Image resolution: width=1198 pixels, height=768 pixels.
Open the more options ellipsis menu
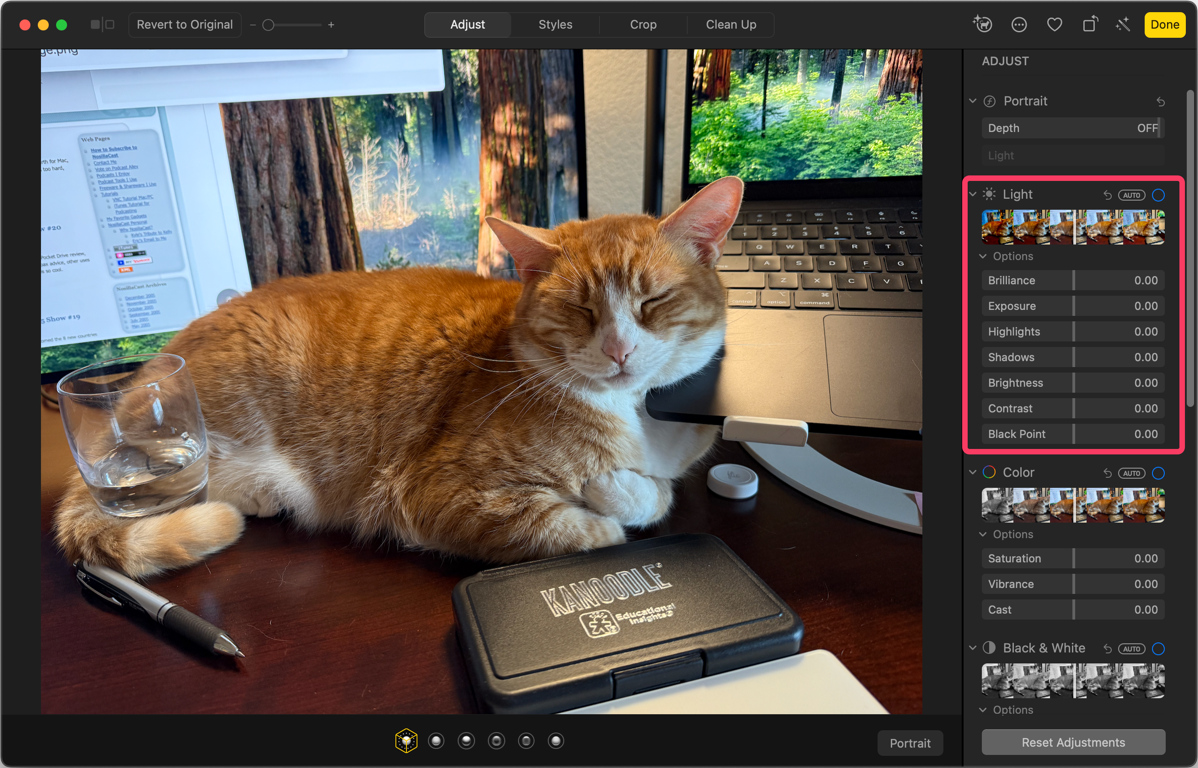(1019, 25)
